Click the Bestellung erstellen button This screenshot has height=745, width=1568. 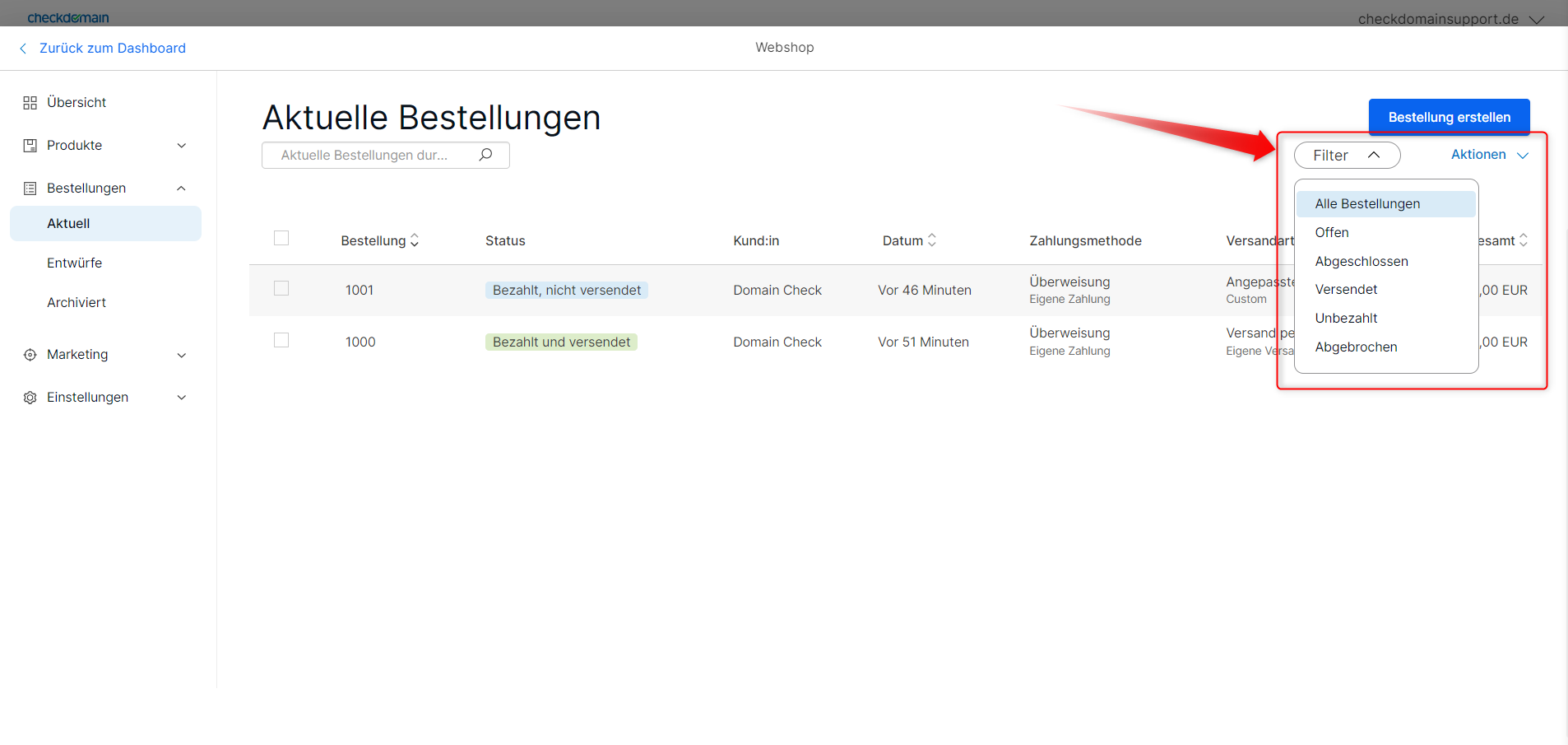point(1448,116)
